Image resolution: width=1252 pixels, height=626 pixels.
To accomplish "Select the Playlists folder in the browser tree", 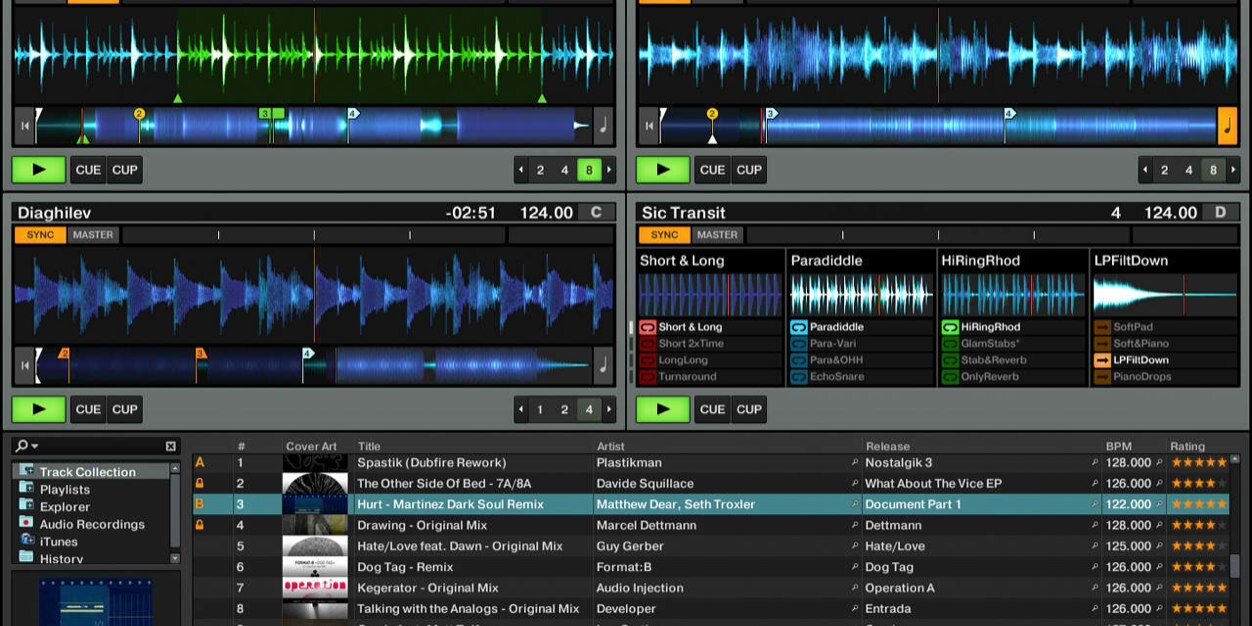I will point(65,490).
